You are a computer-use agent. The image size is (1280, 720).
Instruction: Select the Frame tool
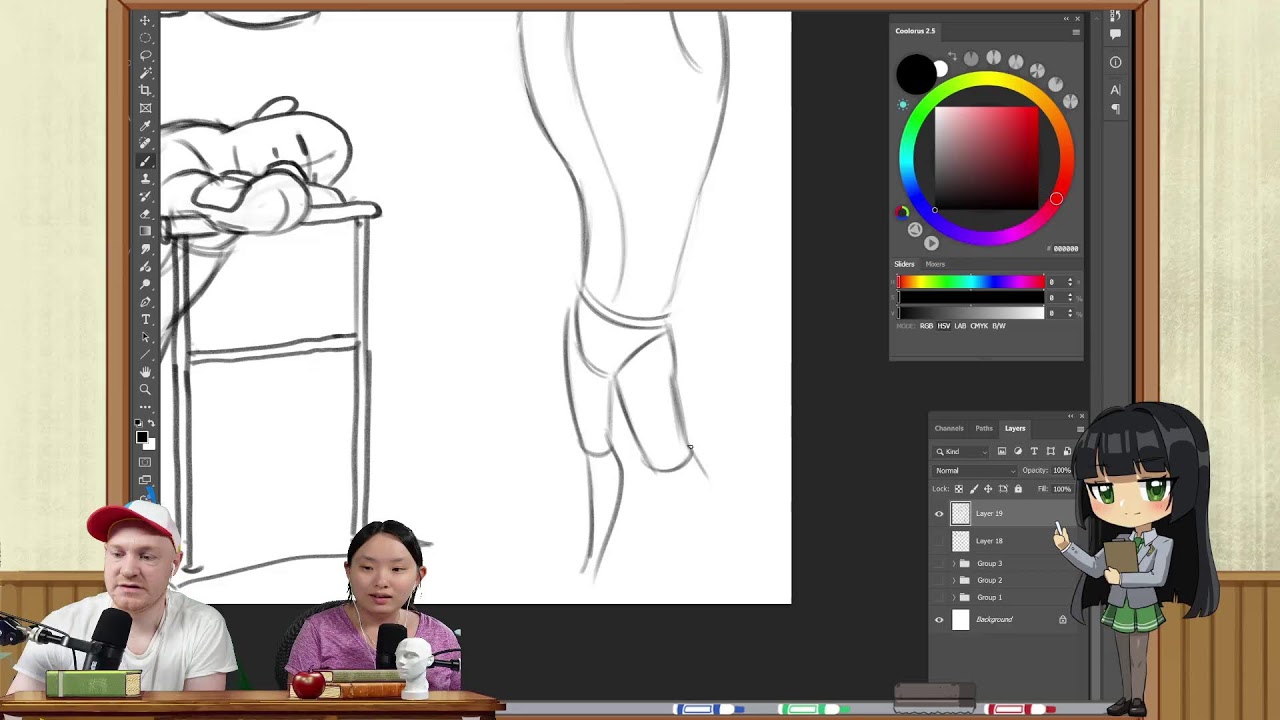pos(145,108)
